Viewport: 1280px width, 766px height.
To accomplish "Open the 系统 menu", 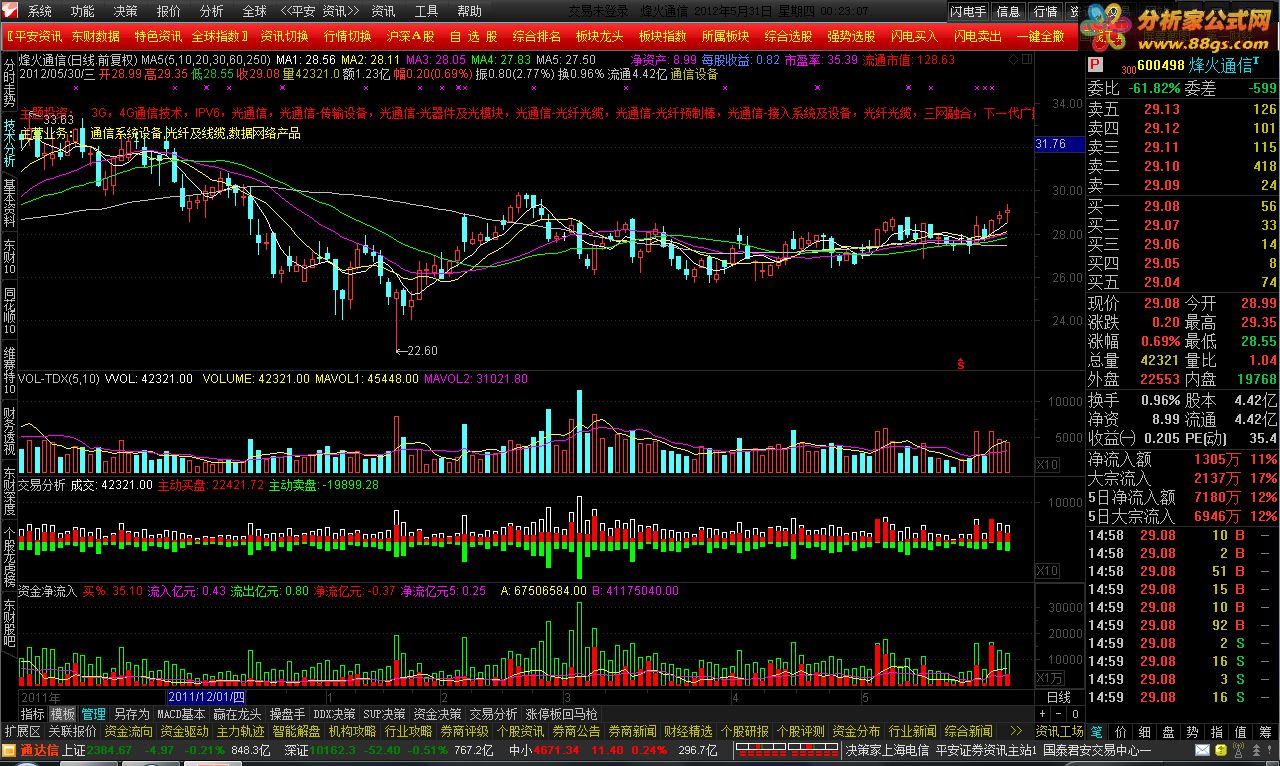I will [40, 11].
